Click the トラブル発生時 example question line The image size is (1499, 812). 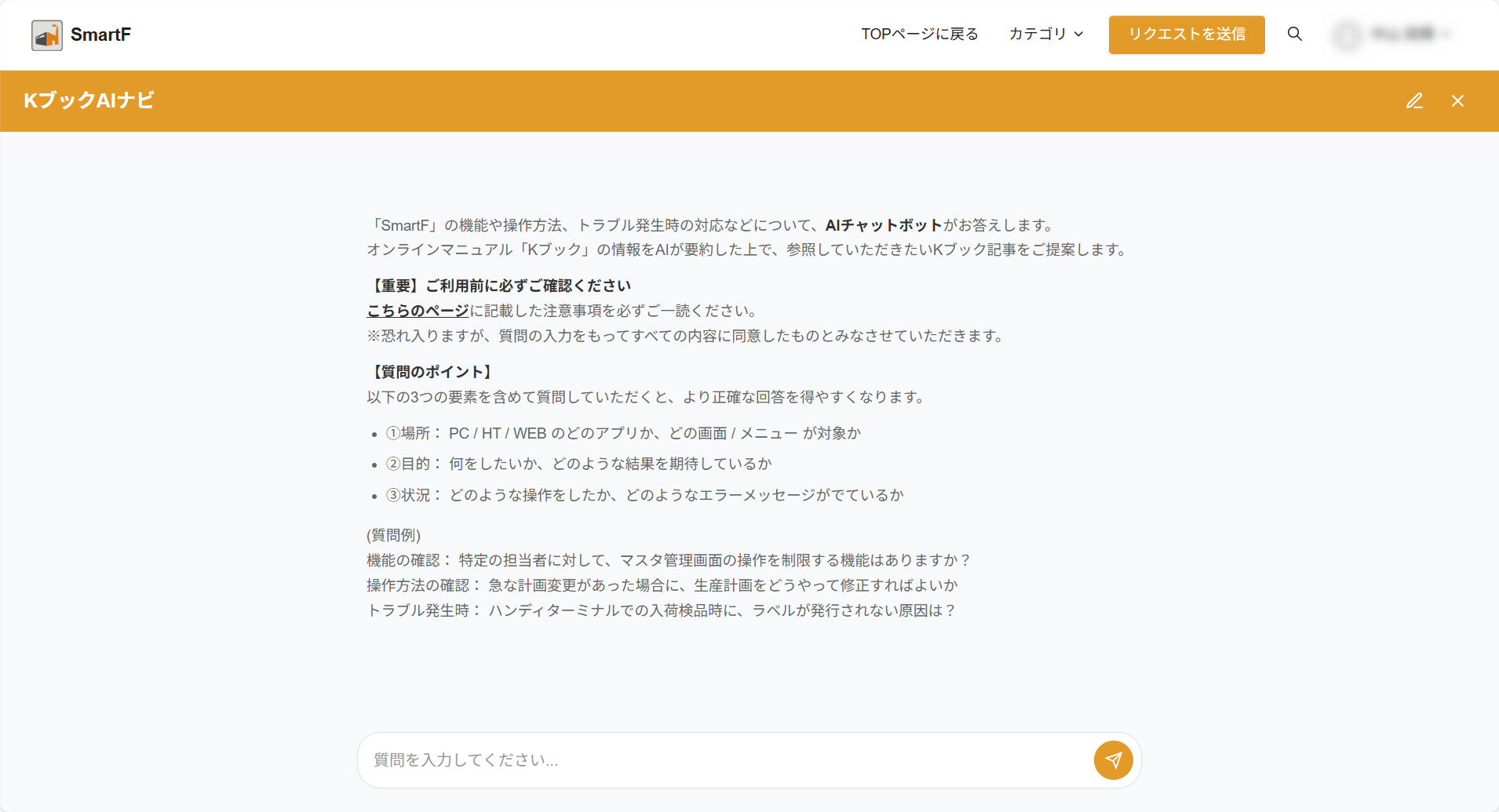coord(660,610)
